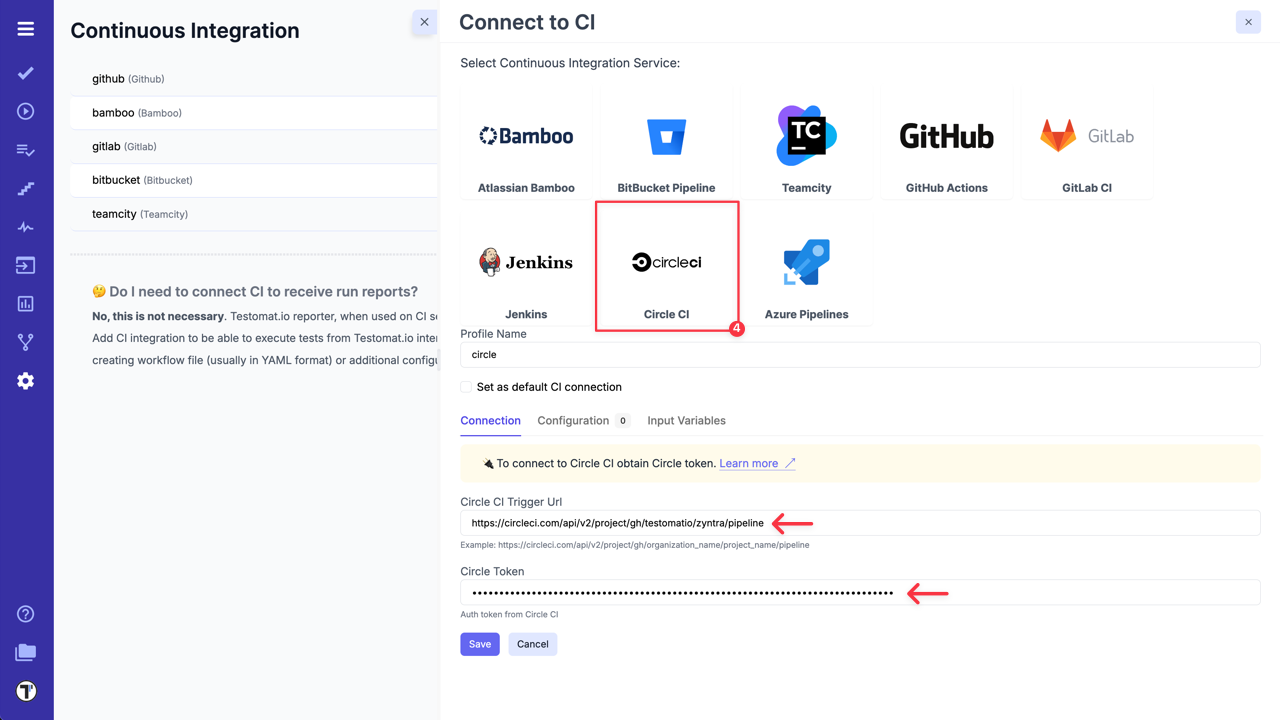Select the GitHub Actions service tile
This screenshot has width=1280, height=720.
pos(946,143)
